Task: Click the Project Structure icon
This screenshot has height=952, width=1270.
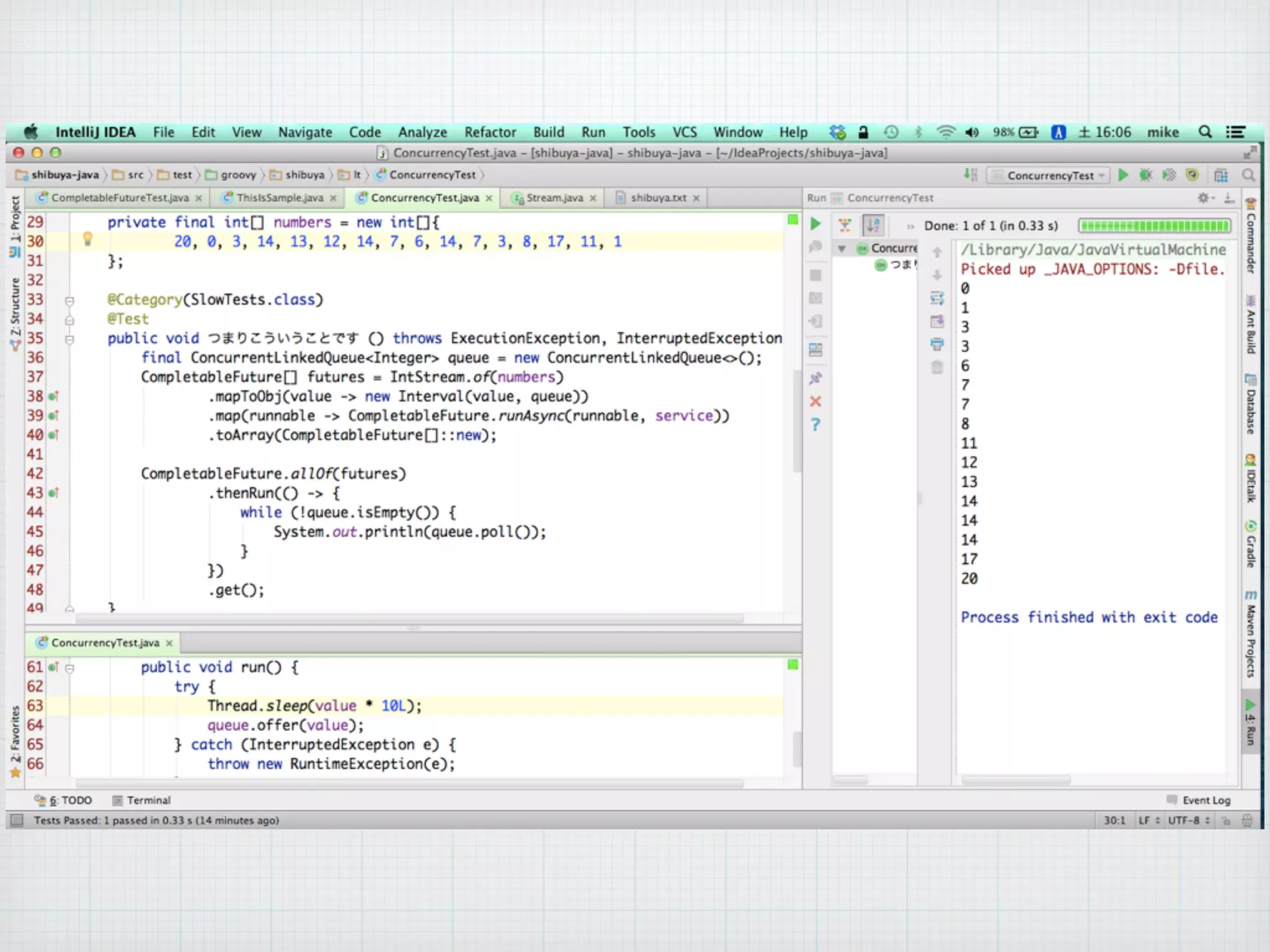Action: click(x=1221, y=175)
